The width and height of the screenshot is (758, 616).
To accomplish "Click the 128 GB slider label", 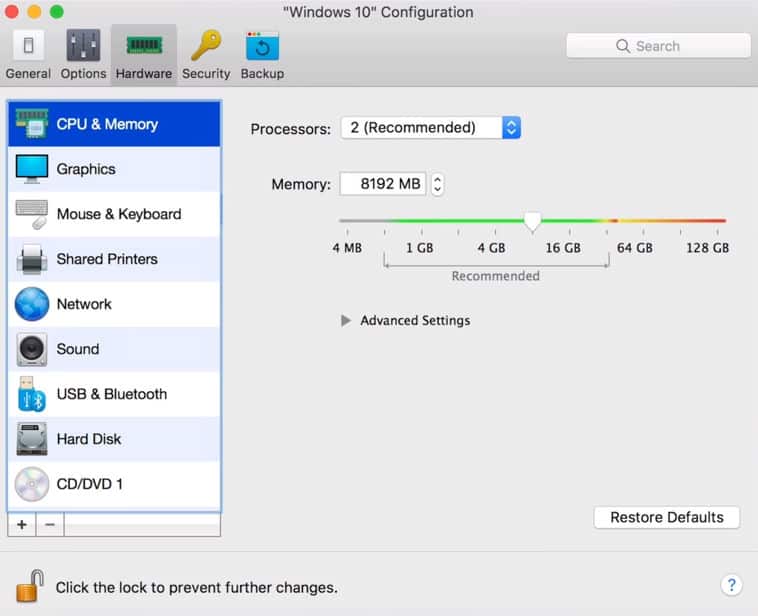I will click(x=707, y=248).
